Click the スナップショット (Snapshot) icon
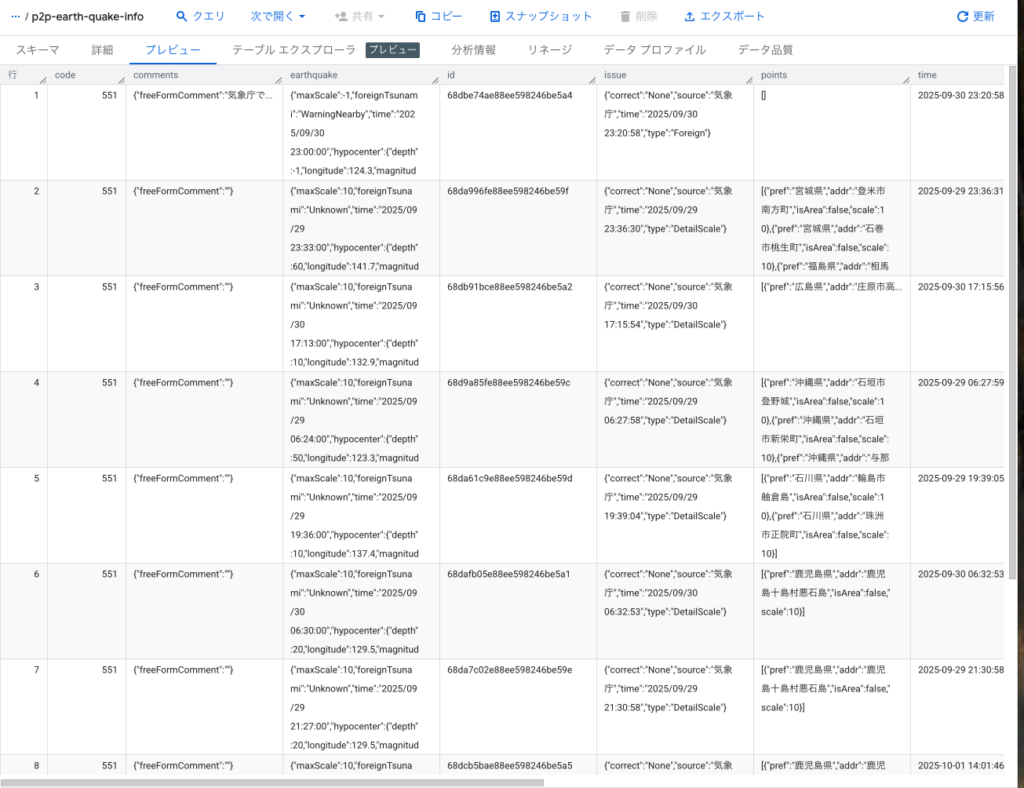The width and height of the screenshot is (1024, 788). [x=495, y=17]
